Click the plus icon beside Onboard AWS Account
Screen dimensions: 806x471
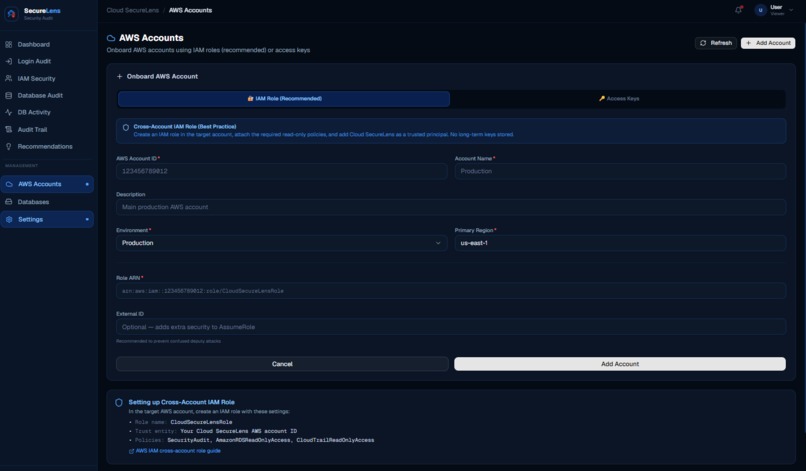click(119, 76)
